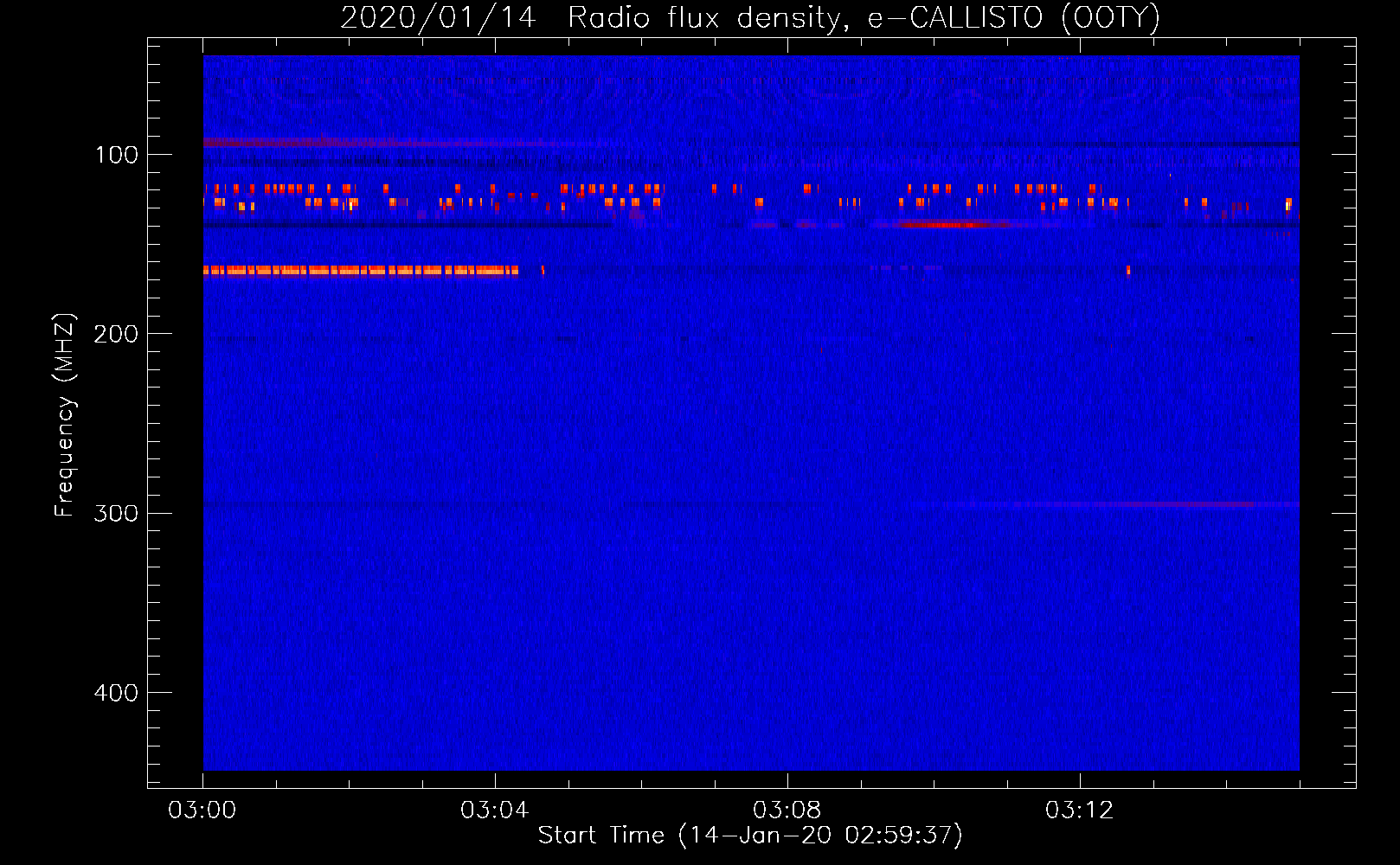The image size is (1400, 865).
Task: Click the 03:12 time tick label
Action: click(1080, 811)
